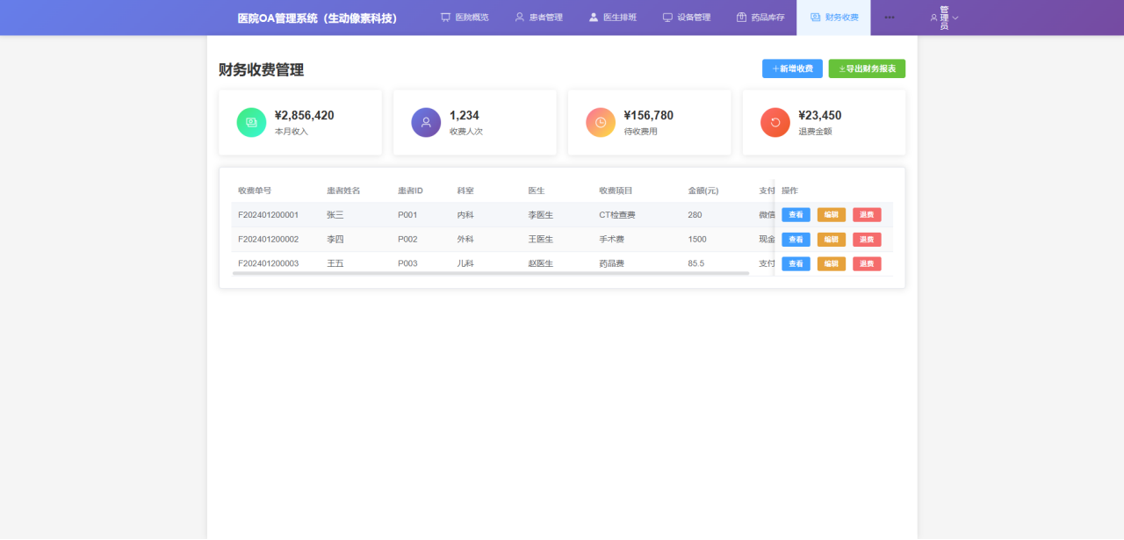Viewport: 1124px width, 540px height.
Task: Click the orange clock icon for 待收费用
Action: [x=601, y=122]
